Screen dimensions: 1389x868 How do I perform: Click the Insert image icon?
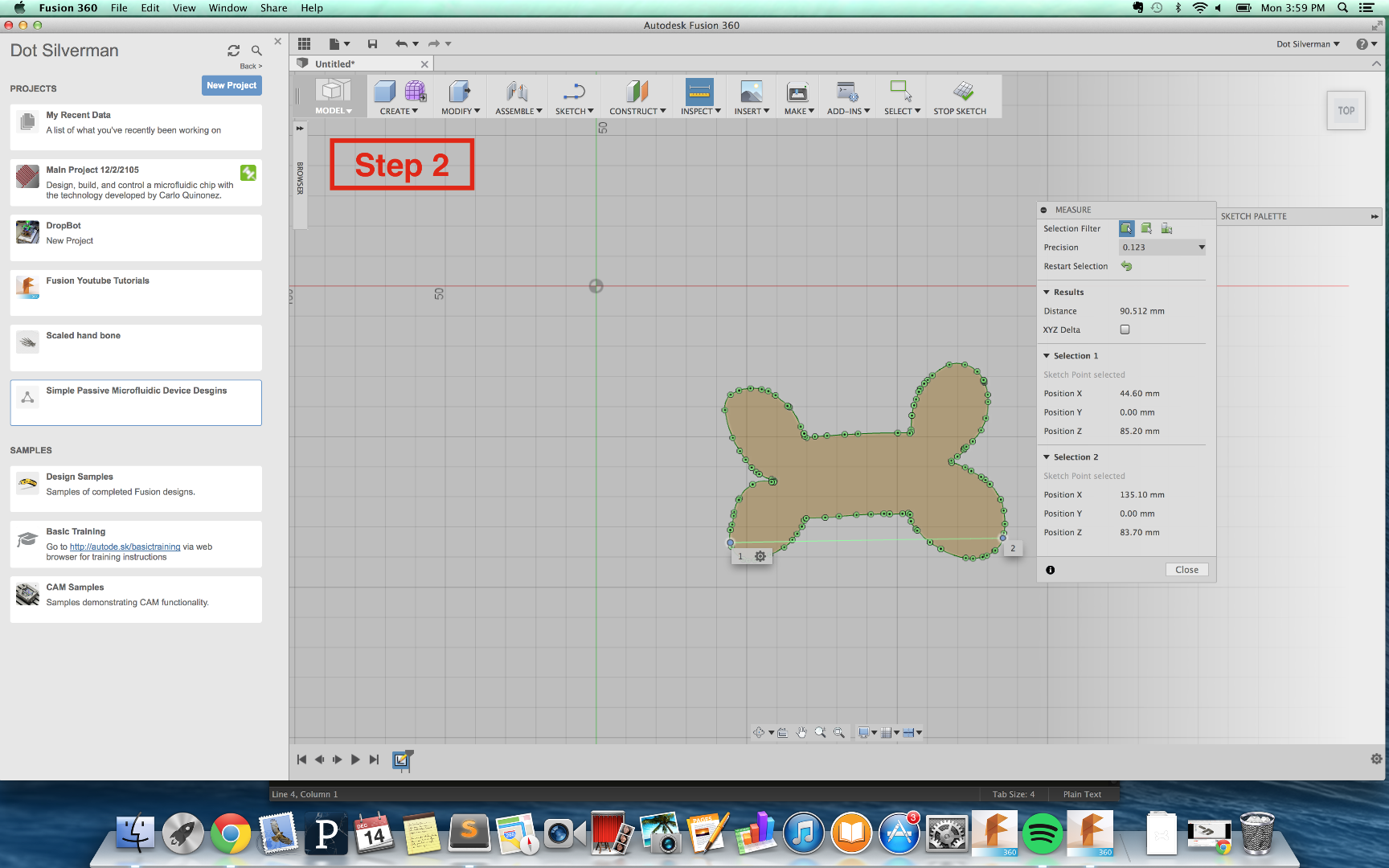click(x=752, y=92)
